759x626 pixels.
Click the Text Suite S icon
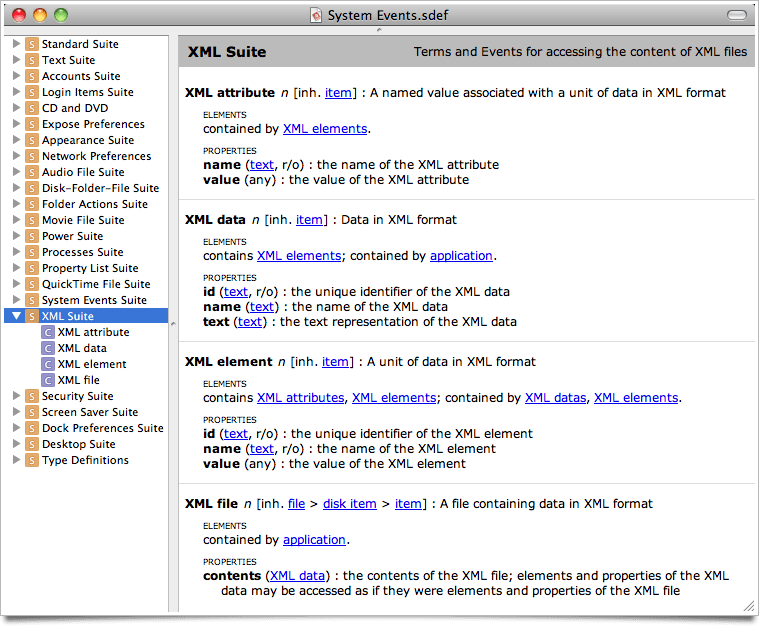click(31, 61)
